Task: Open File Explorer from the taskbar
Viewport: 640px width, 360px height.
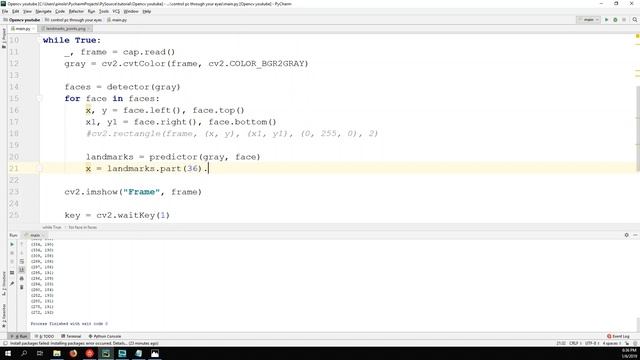Action: tap(57, 353)
